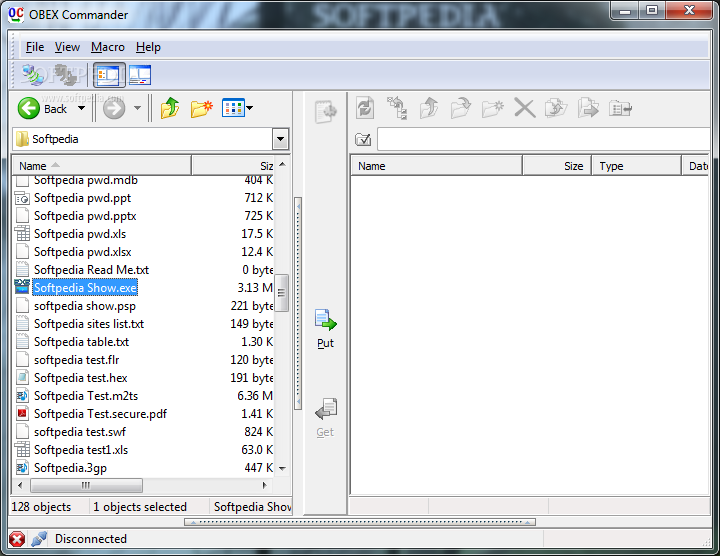This screenshot has height=556, width=720.
Task: Sort local files by Name column
Action: pyautogui.click(x=101, y=166)
